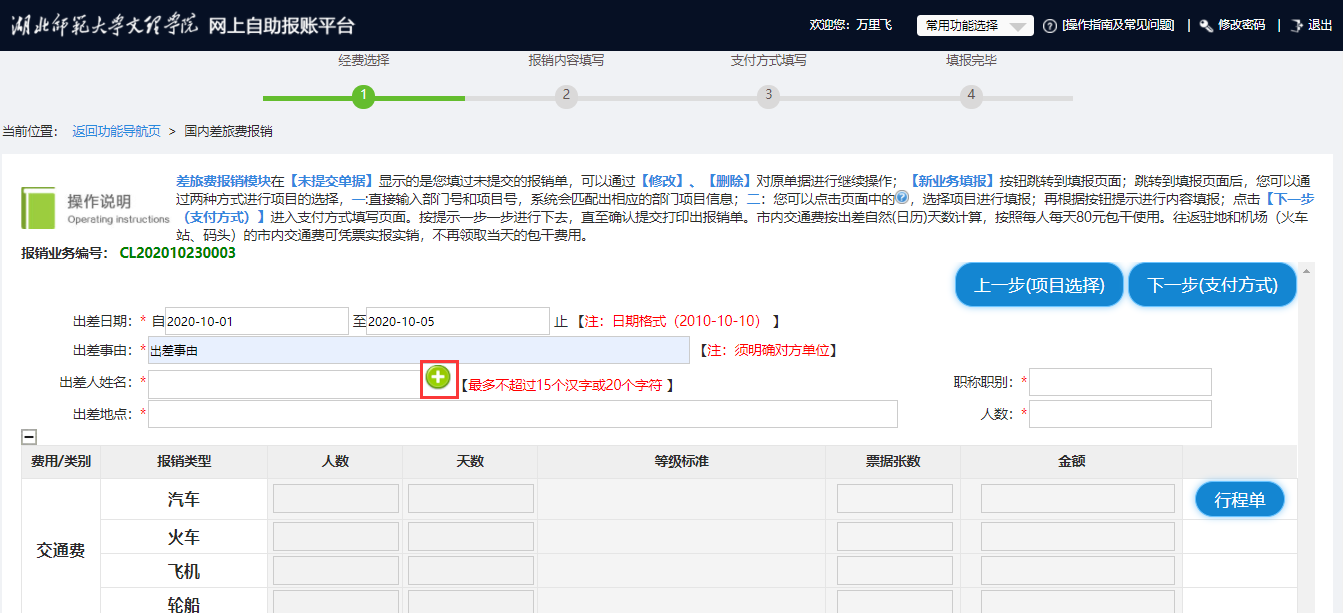Click the green plus icon to add traveler
This screenshot has height=613, width=1343.
tap(438, 377)
